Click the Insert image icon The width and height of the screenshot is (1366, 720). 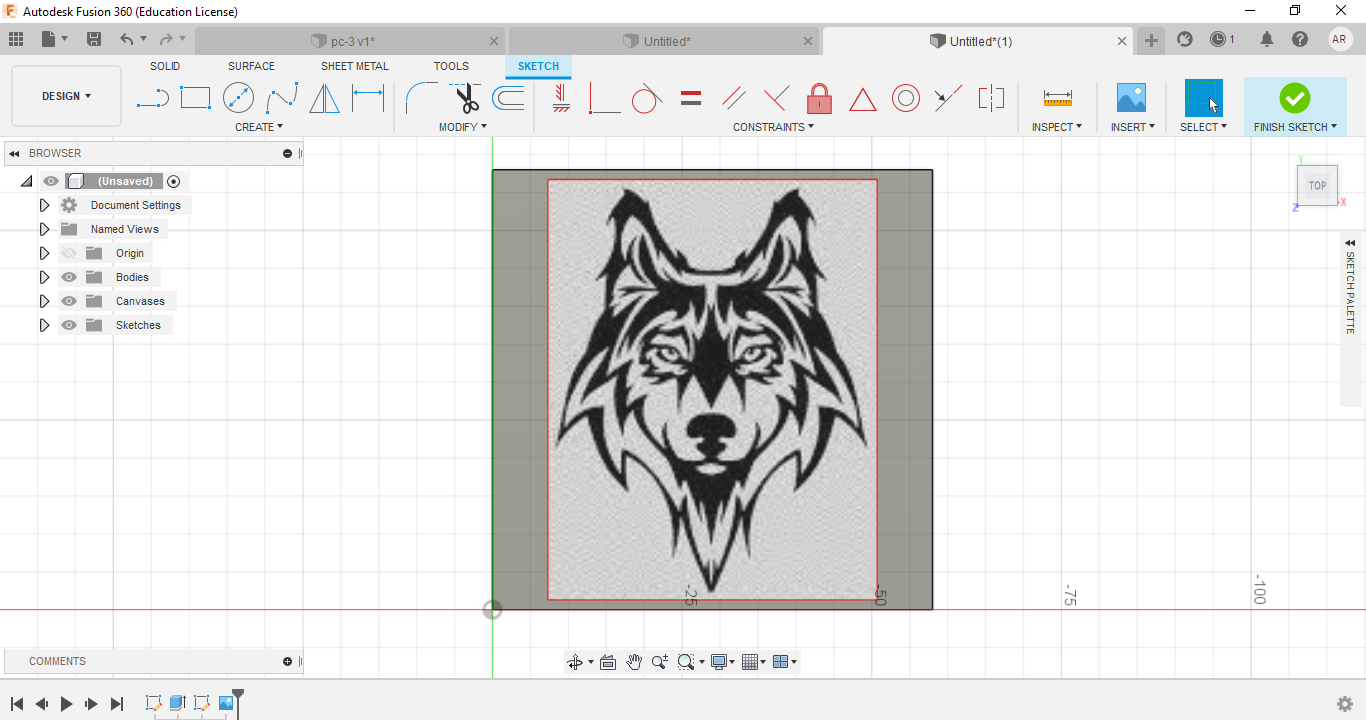click(x=1131, y=98)
